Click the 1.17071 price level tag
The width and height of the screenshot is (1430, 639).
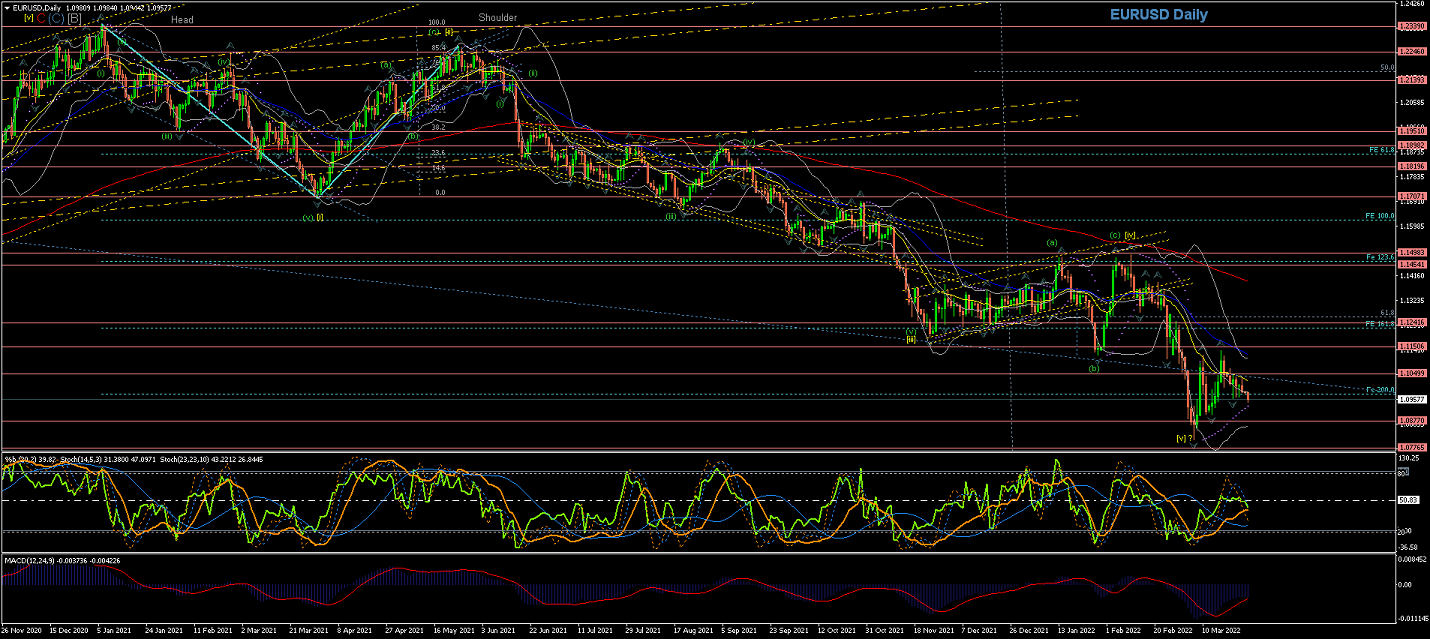coord(1411,196)
